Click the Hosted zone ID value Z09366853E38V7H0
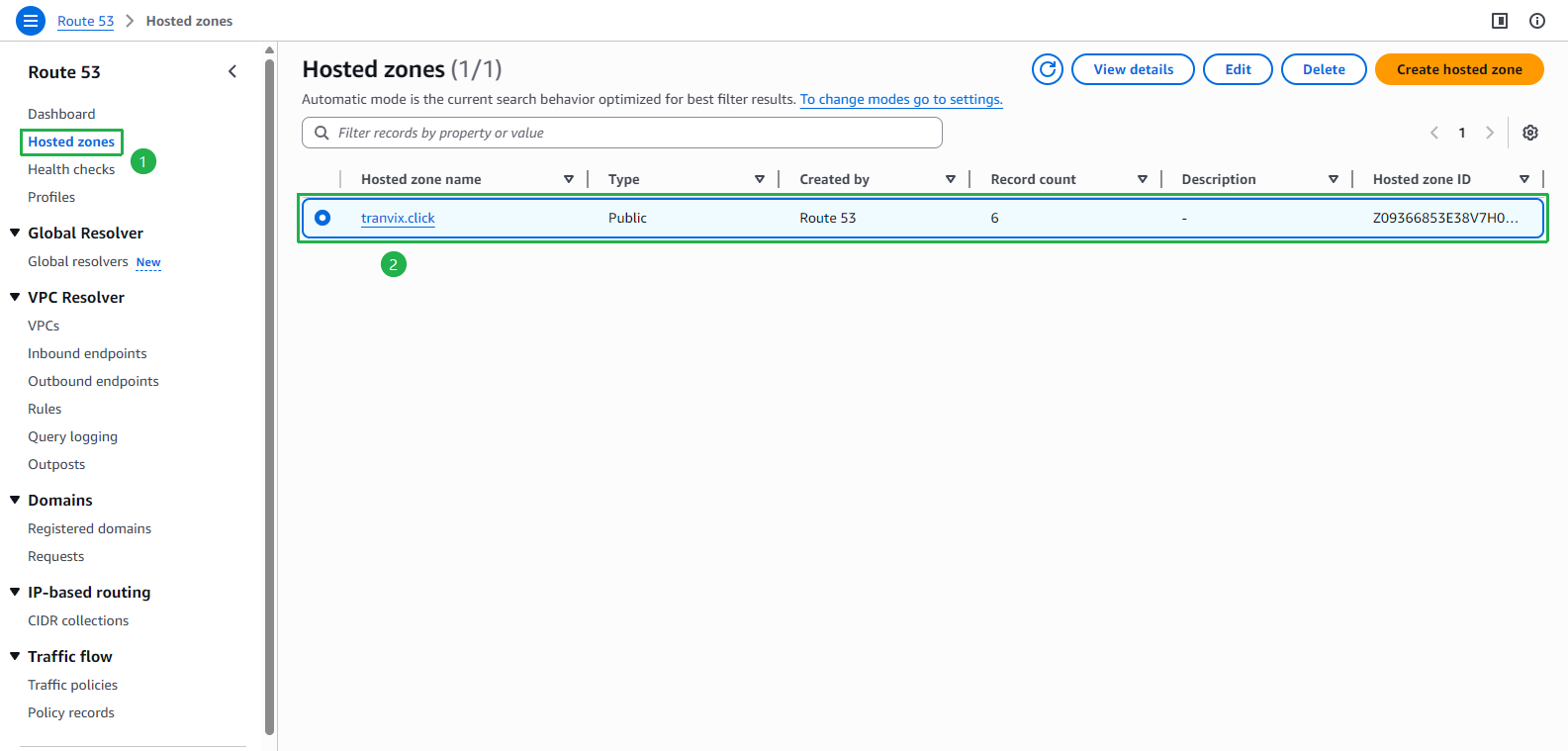1568x751 pixels. click(x=1445, y=218)
